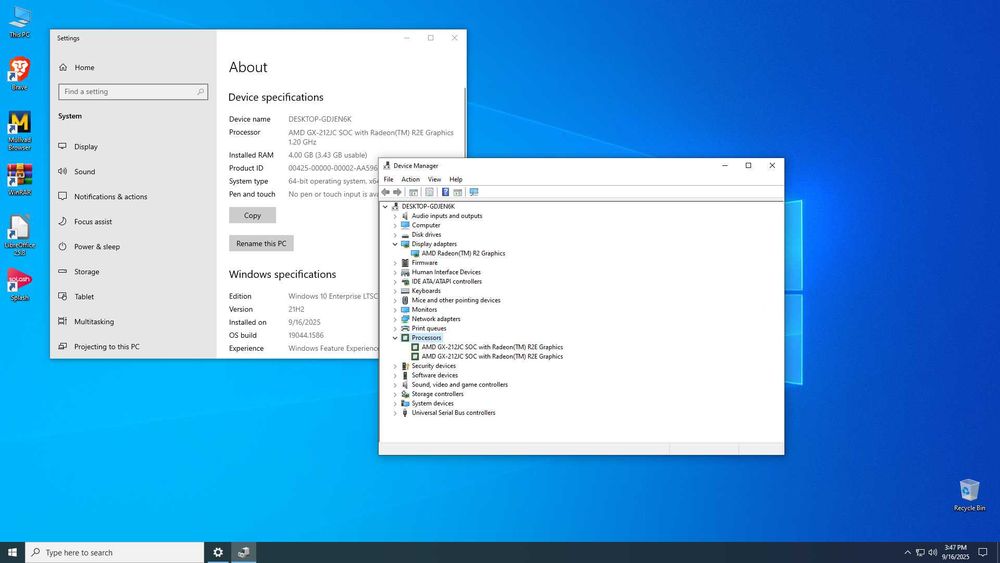Screen dimensions: 1000x563
Task: Expand Disk drives category
Action: tap(395, 235)
